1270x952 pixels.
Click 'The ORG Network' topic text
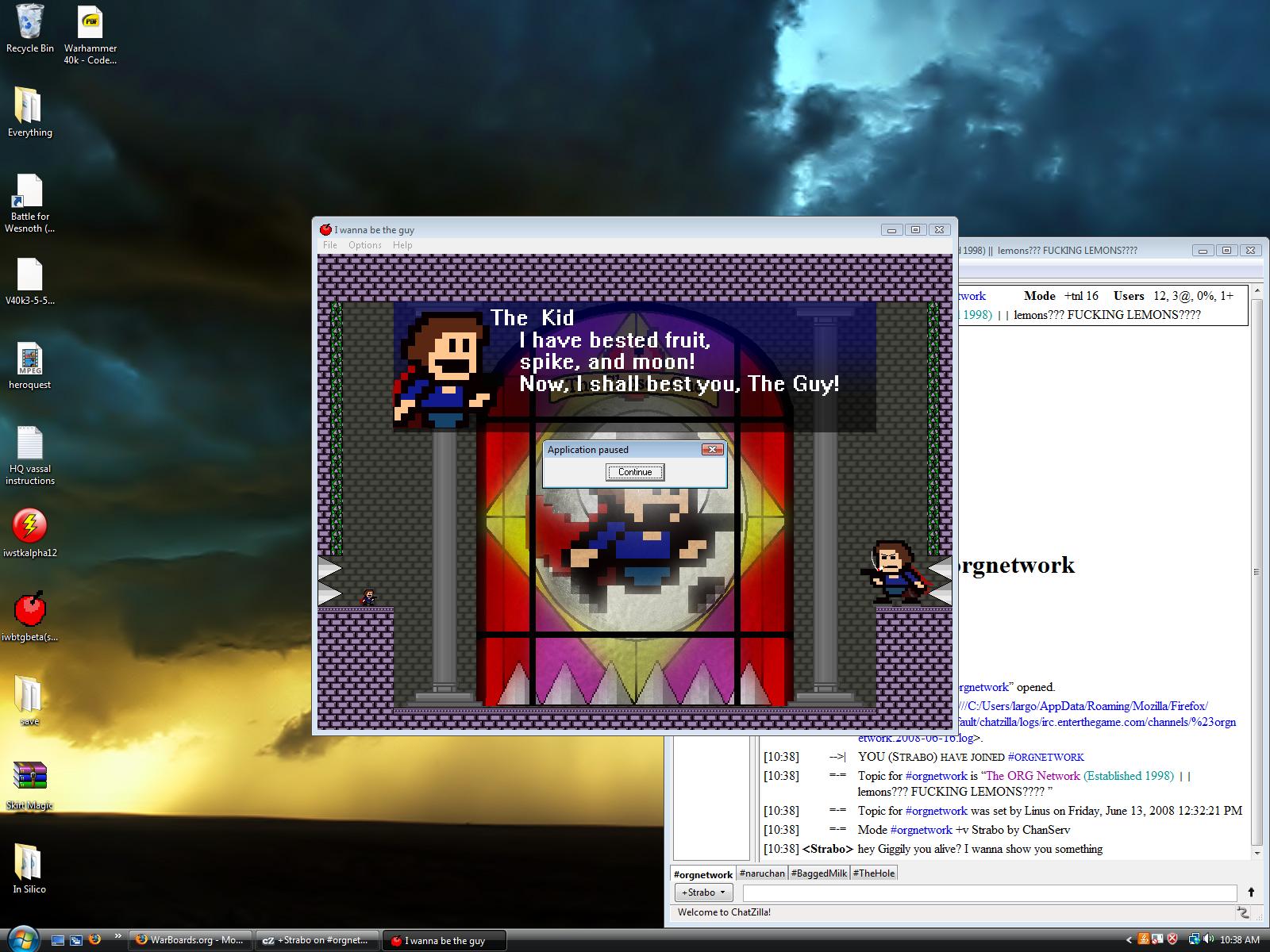pyautogui.click(x=1033, y=776)
